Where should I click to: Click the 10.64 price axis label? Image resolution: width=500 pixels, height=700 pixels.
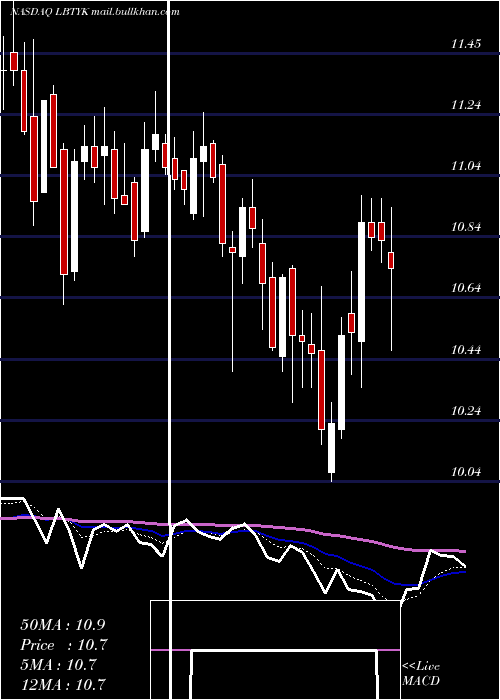click(x=466, y=288)
